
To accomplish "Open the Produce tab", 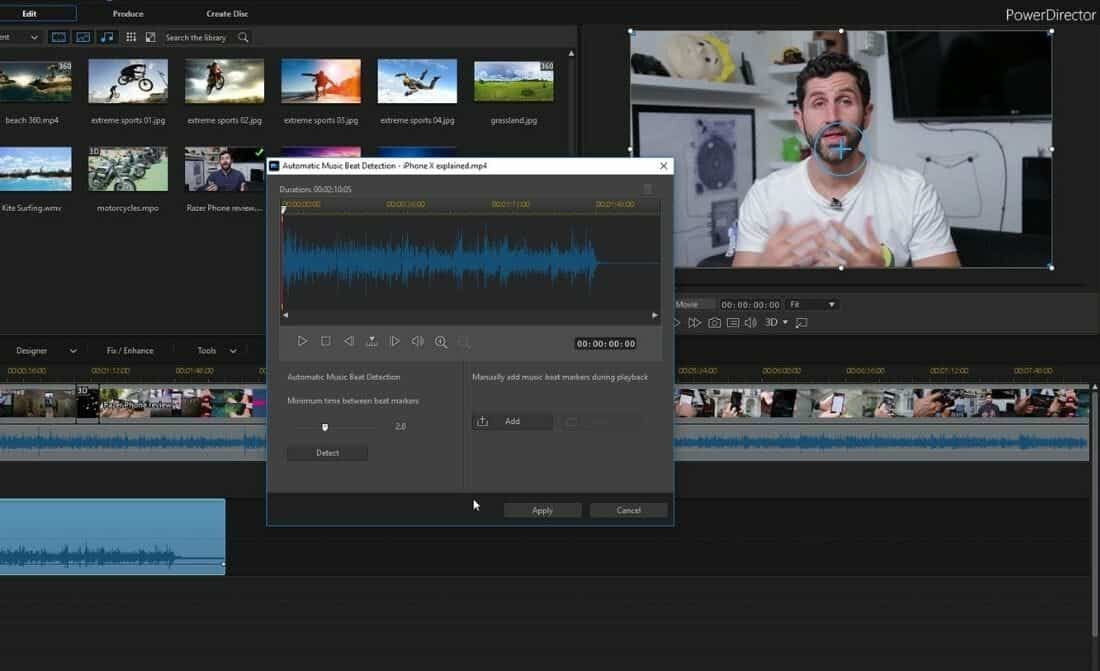I will click(128, 13).
